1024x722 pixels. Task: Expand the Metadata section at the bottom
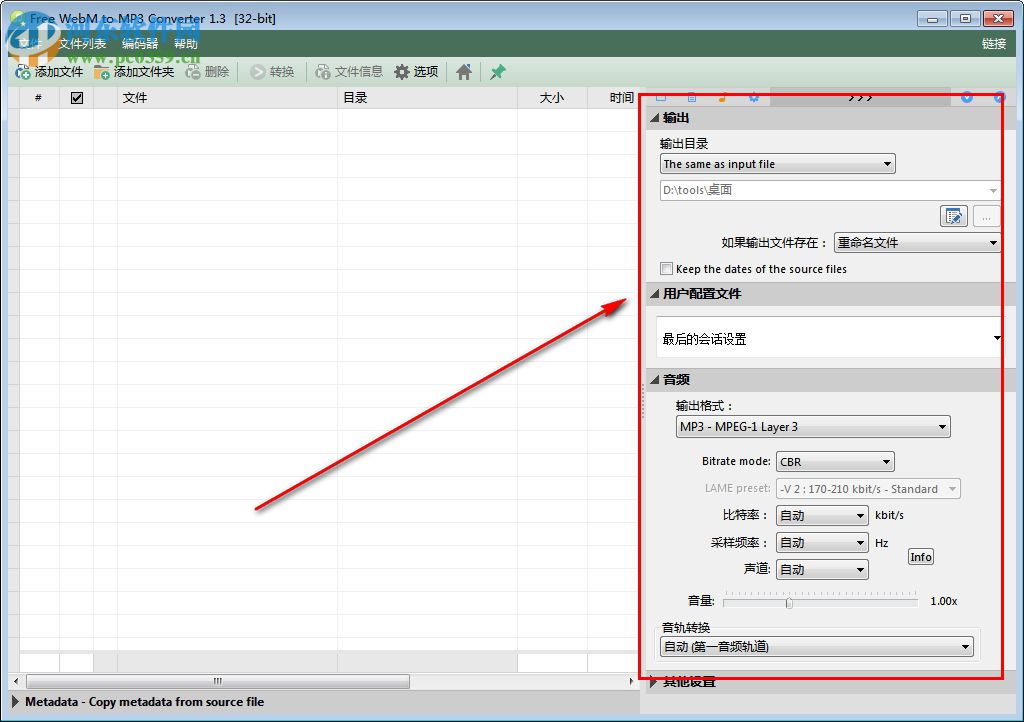[x=17, y=702]
